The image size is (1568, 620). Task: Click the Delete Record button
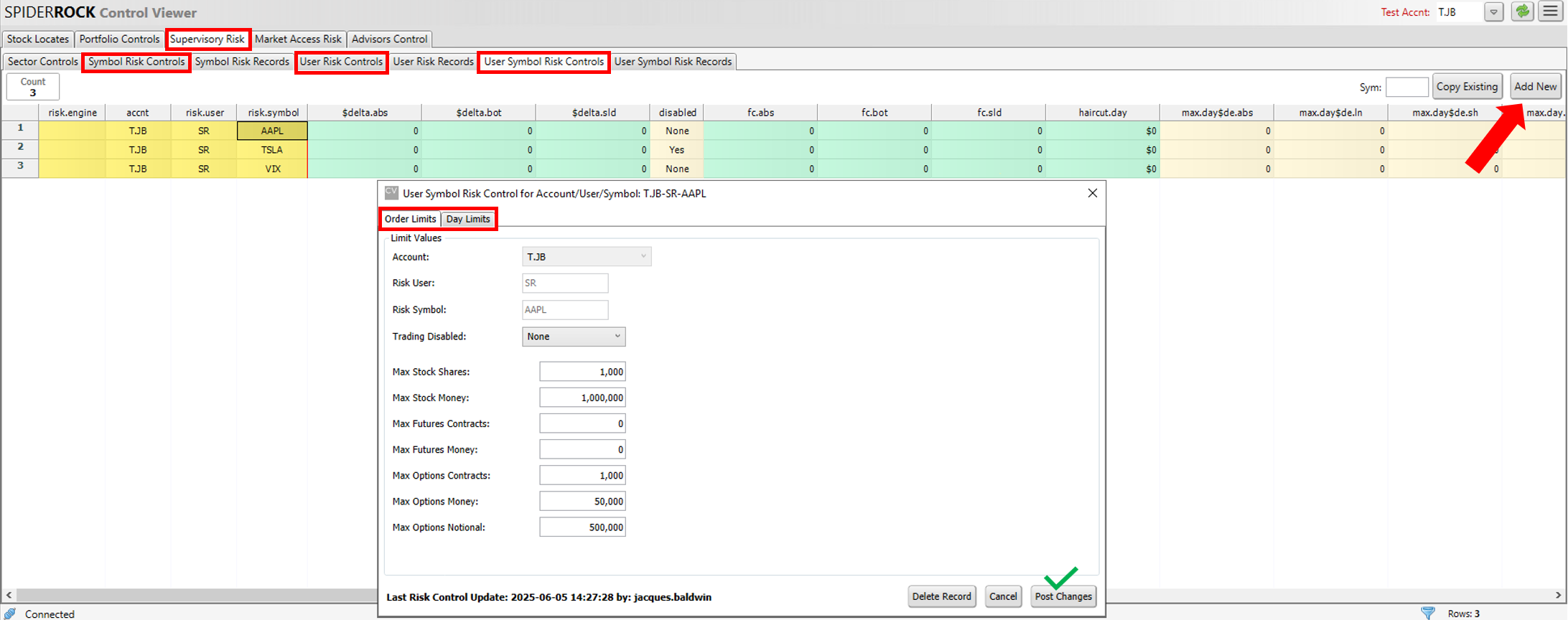941,596
